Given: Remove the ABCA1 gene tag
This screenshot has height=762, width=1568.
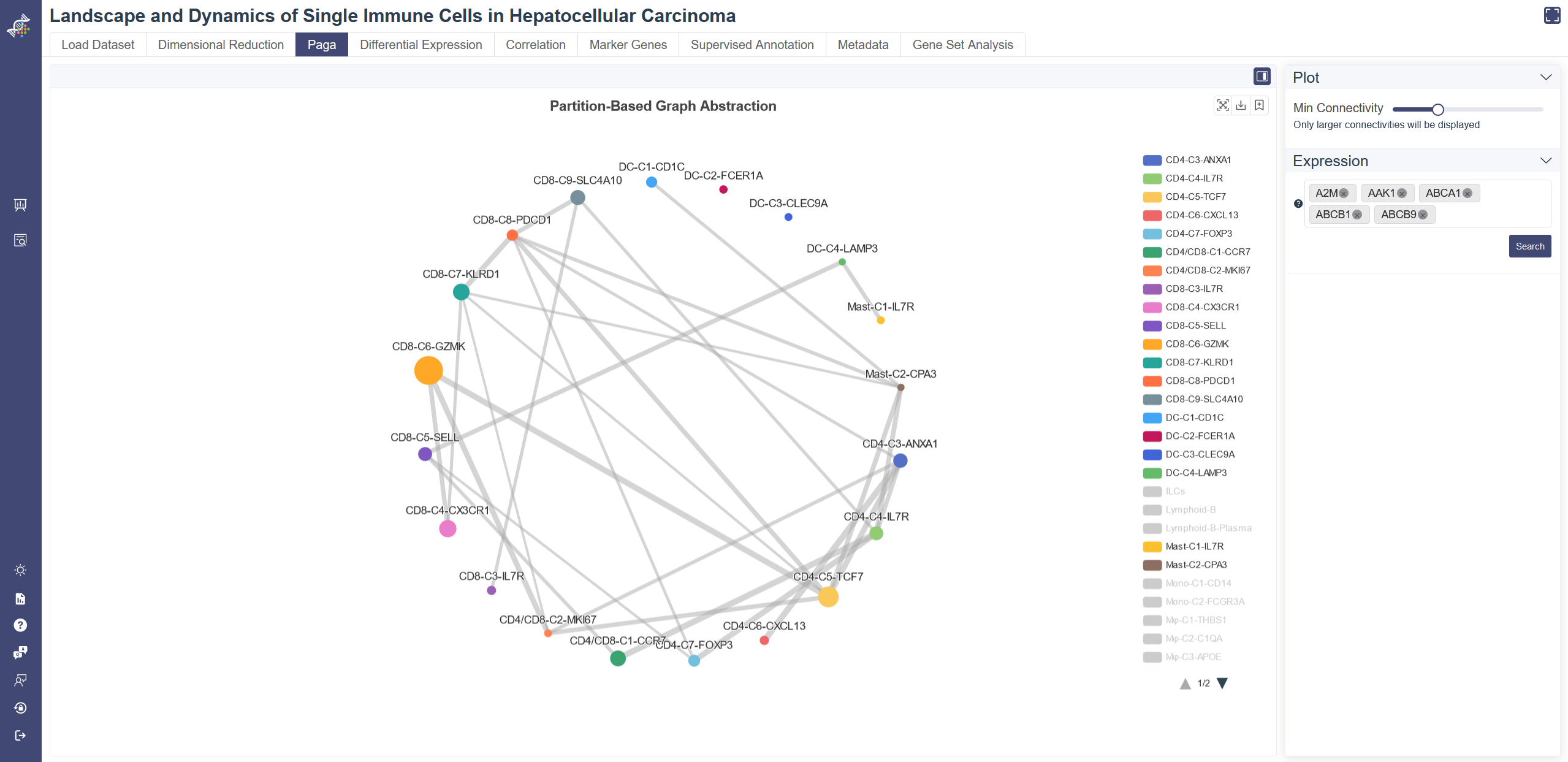Looking at the screenshot, I should 1467,193.
